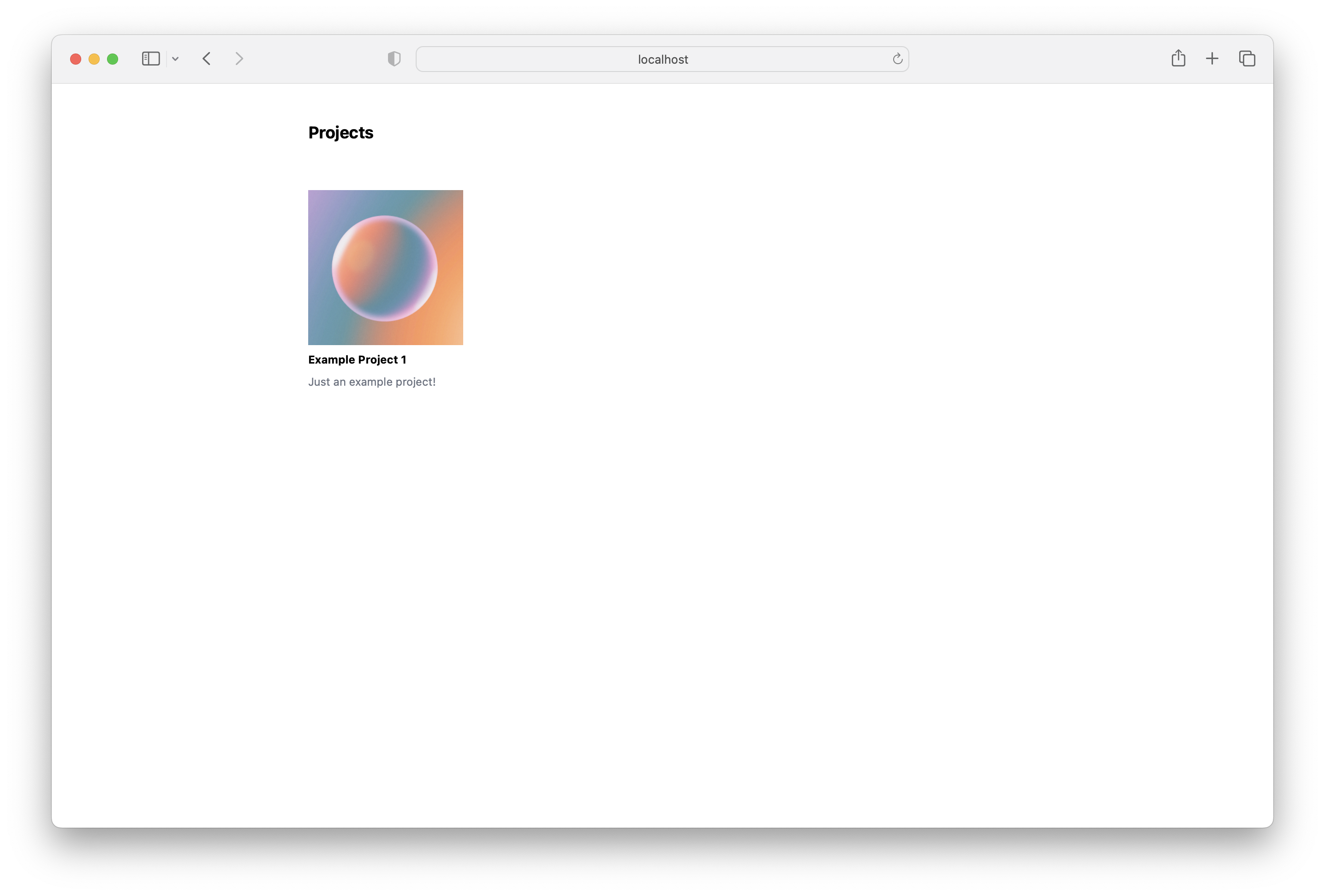Click the forward navigation arrow

[x=239, y=58]
